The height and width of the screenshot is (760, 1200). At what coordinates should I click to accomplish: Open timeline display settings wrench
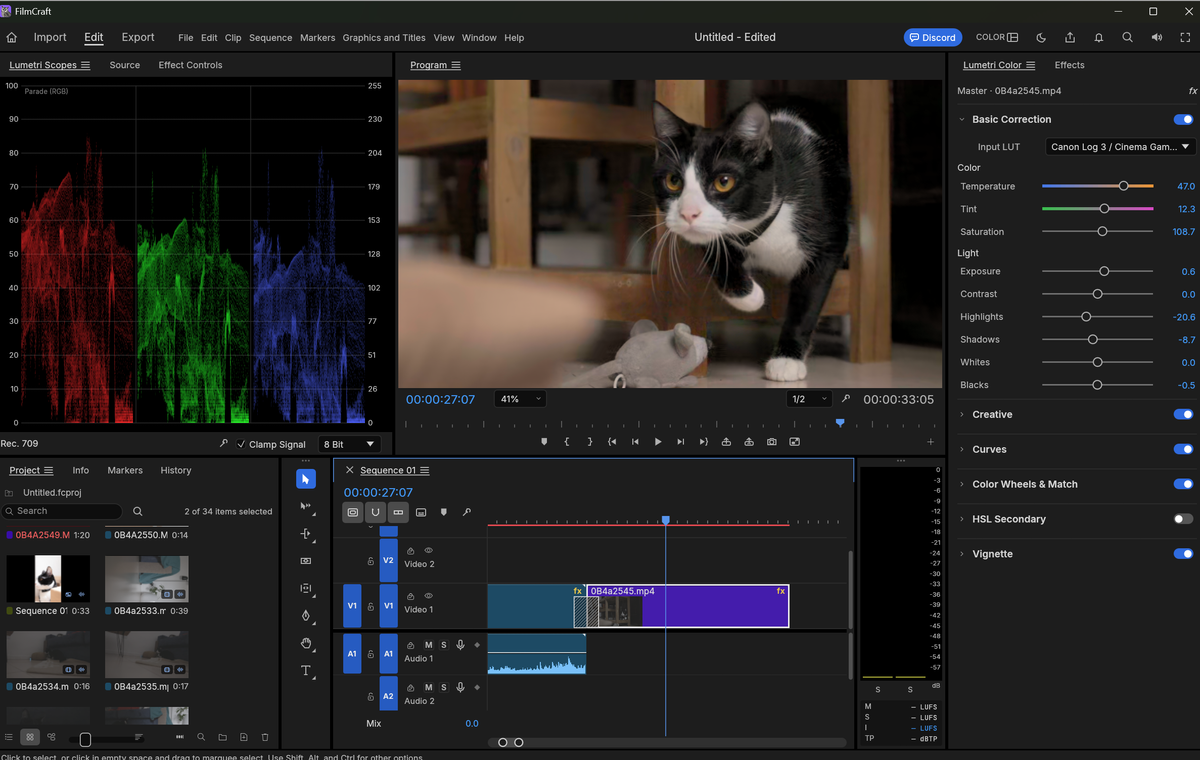[x=466, y=512]
